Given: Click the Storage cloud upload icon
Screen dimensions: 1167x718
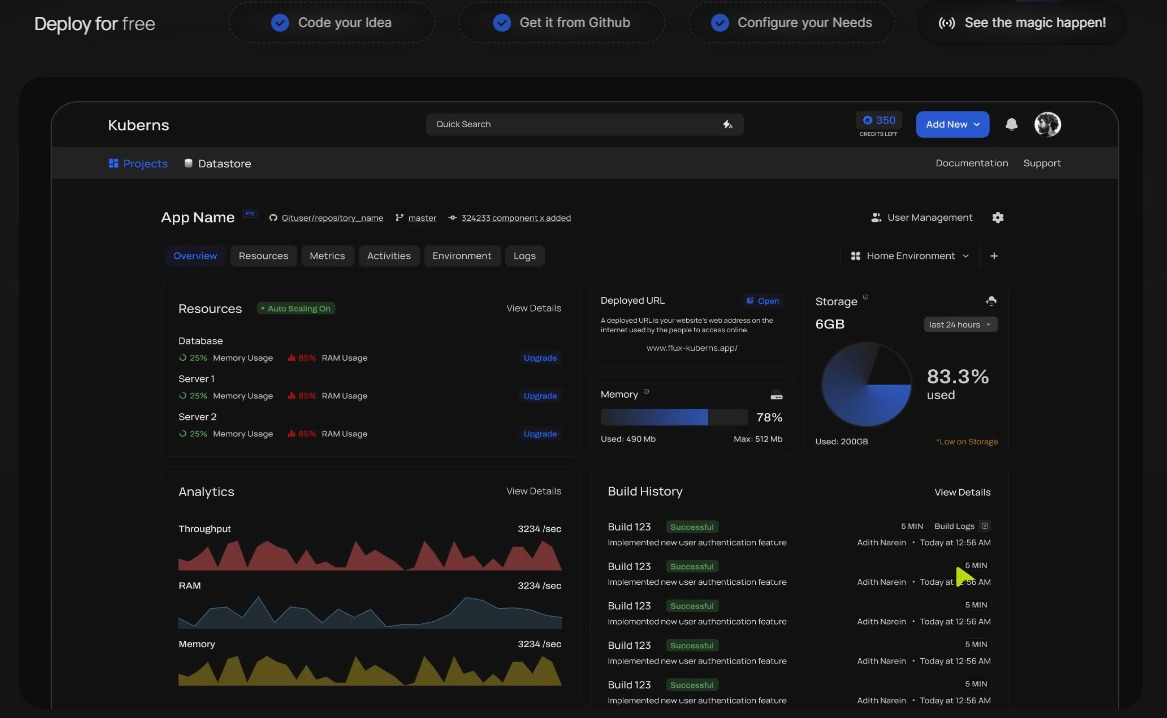Looking at the screenshot, I should pyautogui.click(x=991, y=301).
